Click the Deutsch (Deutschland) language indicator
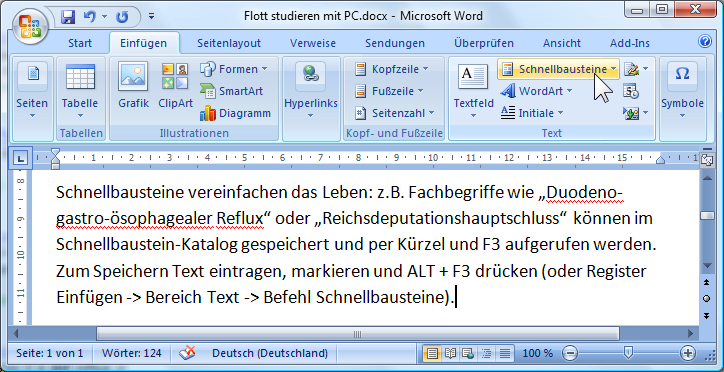This screenshot has width=724, height=372. (x=270, y=354)
